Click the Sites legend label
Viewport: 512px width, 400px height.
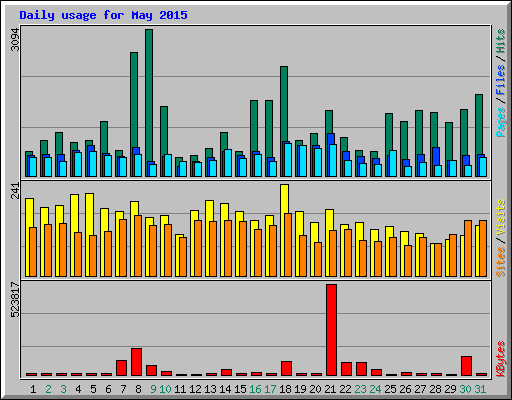(x=501, y=262)
